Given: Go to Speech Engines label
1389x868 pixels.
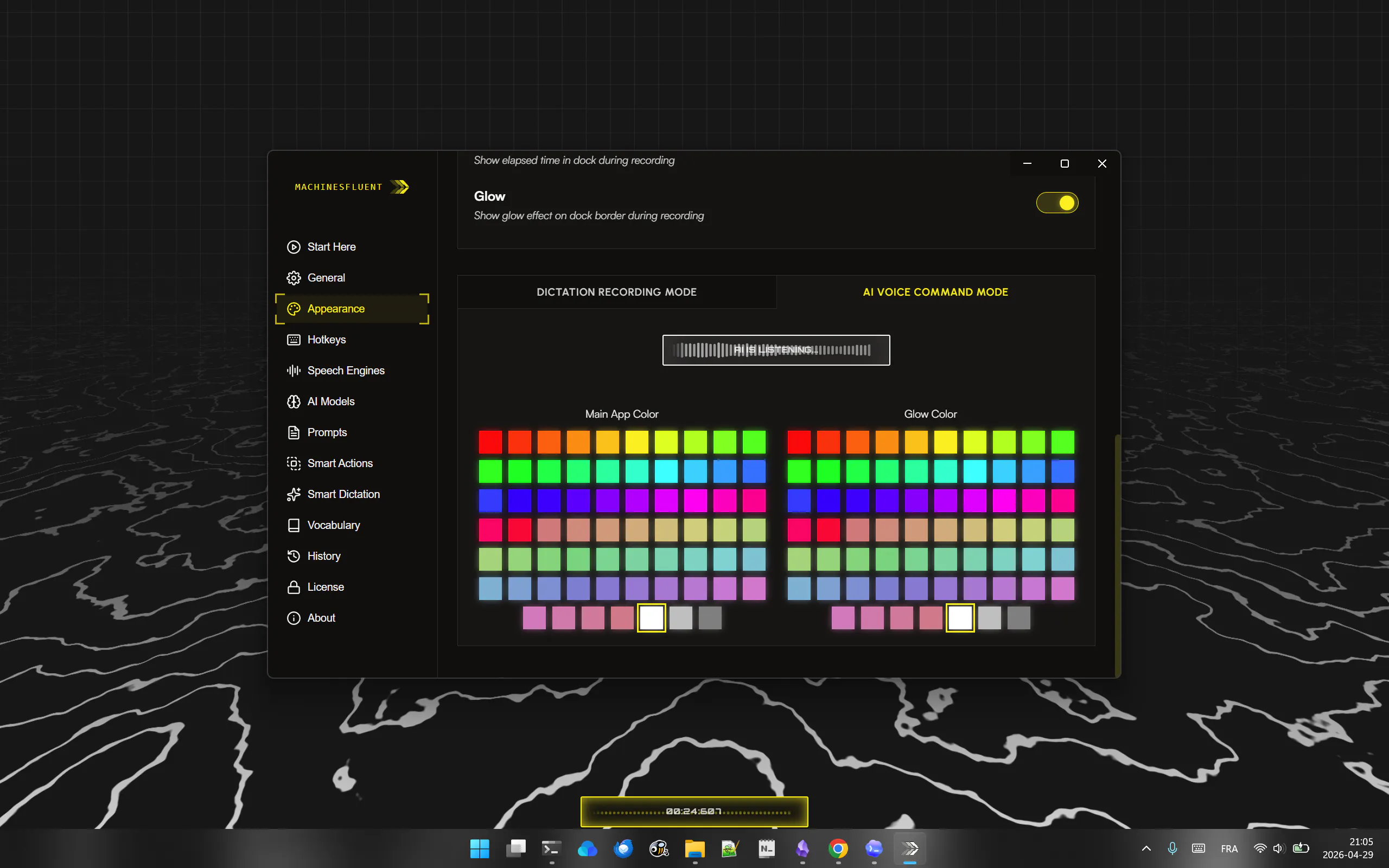Looking at the screenshot, I should coord(346,371).
